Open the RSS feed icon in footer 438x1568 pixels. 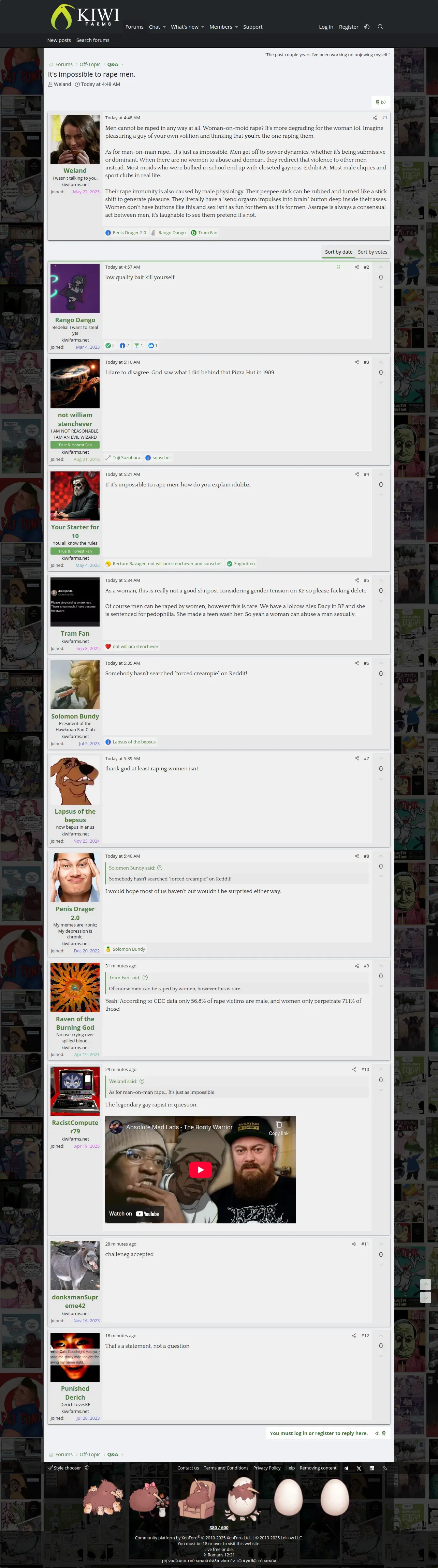click(384, 1467)
